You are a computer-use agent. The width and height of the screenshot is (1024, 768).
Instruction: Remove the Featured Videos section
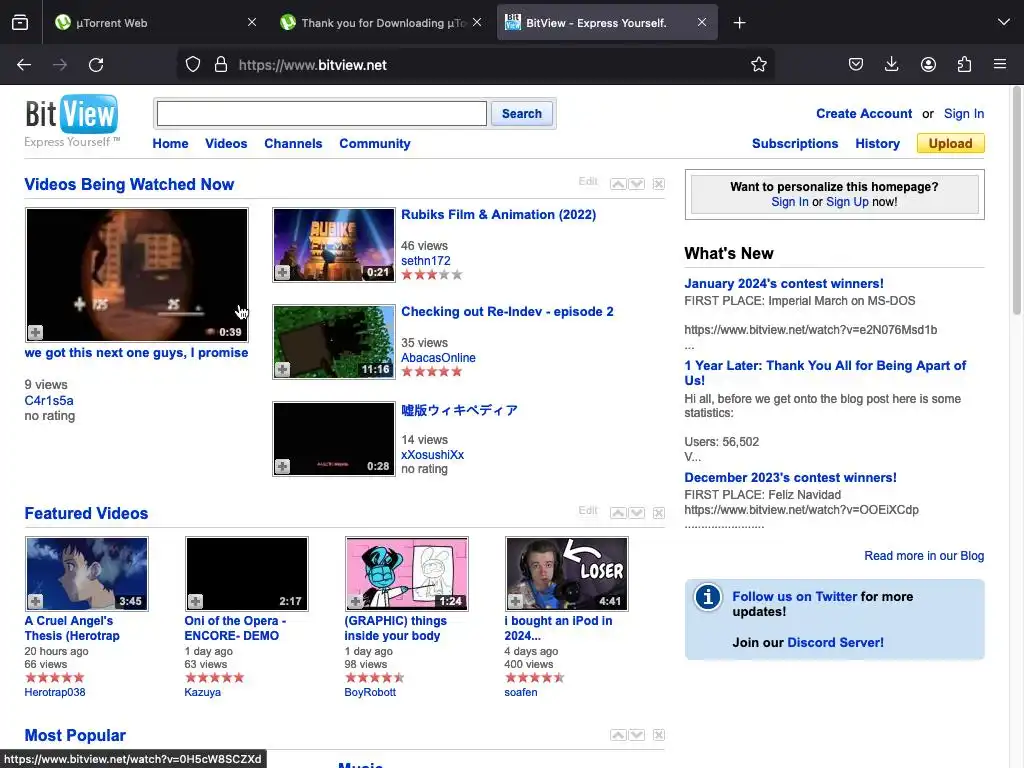click(659, 513)
